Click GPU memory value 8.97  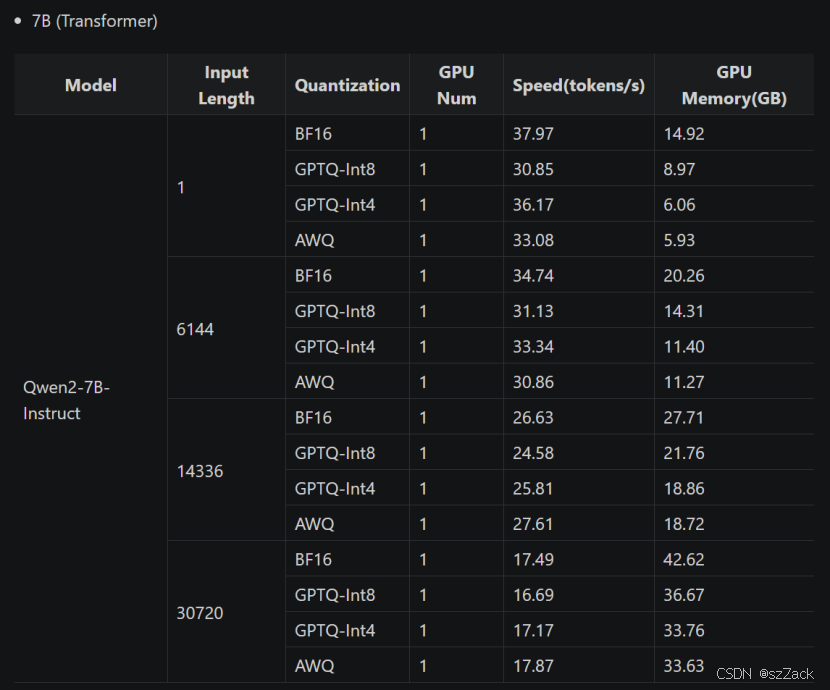point(679,169)
